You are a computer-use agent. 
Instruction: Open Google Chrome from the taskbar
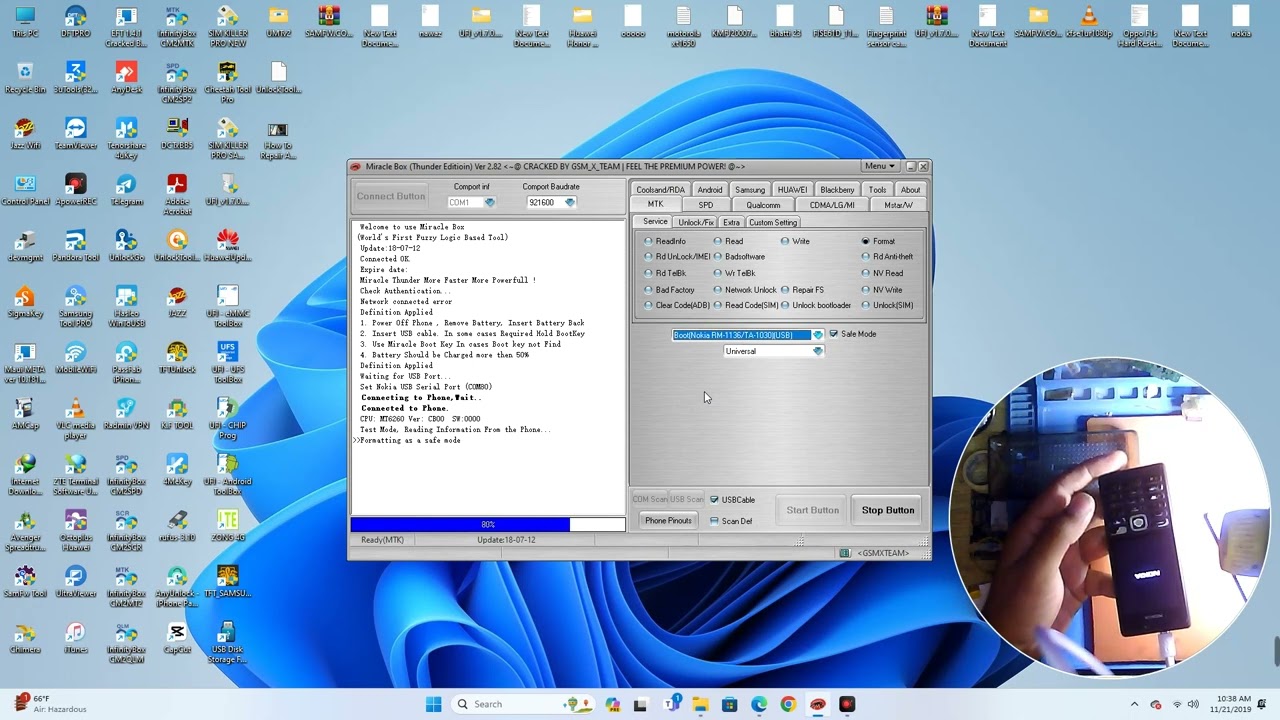[x=788, y=704]
